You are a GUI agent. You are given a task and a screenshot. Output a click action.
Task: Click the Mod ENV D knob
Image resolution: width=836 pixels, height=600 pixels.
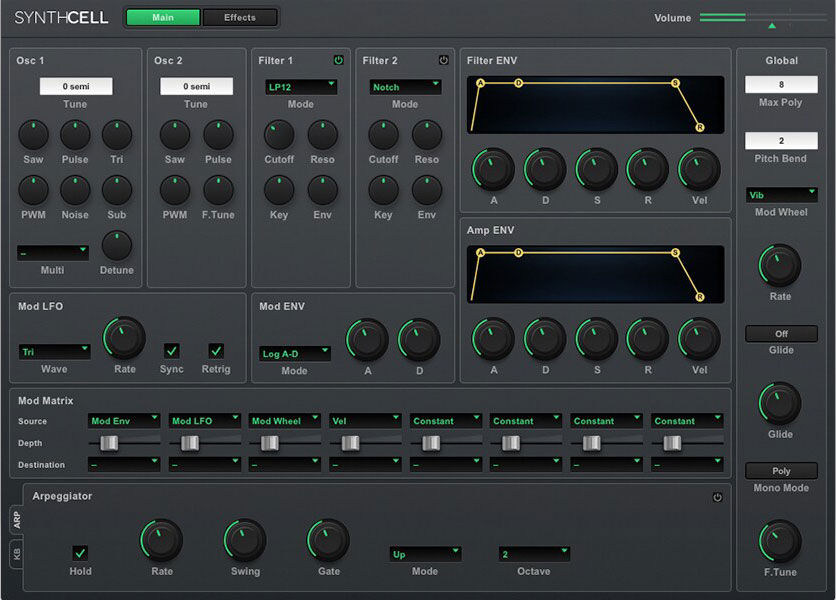click(x=419, y=340)
